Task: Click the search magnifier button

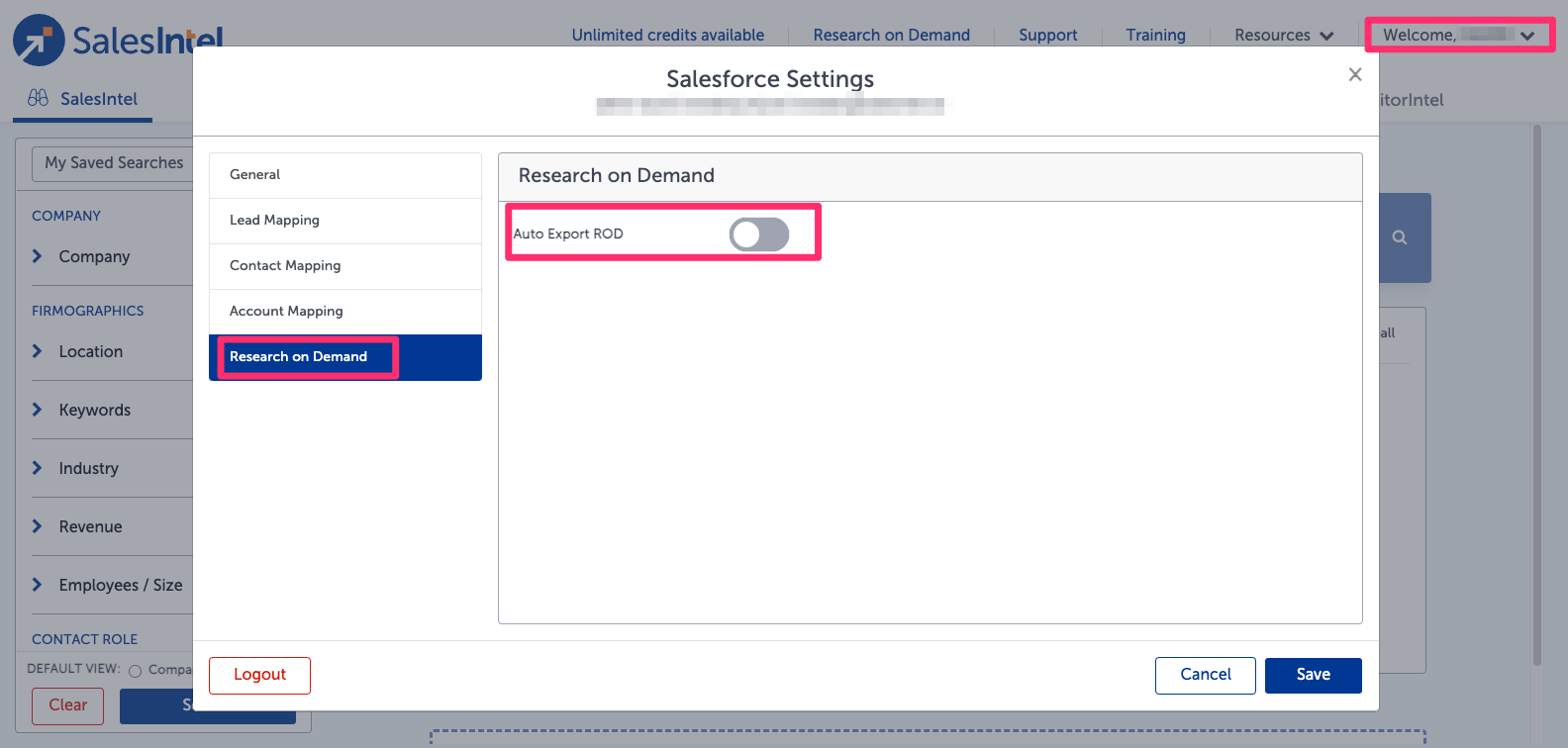Action: (1400, 237)
